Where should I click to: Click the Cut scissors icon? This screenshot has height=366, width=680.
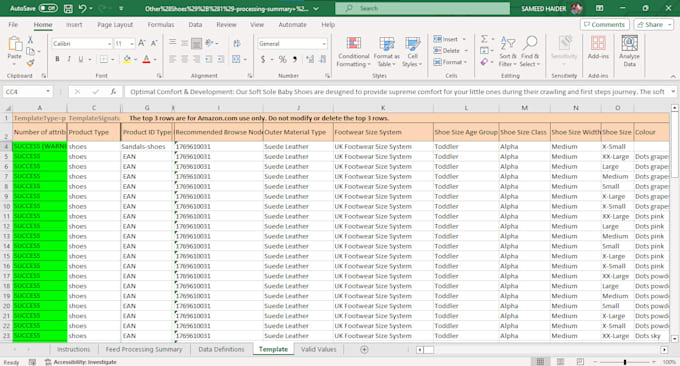pyautogui.click(x=30, y=40)
